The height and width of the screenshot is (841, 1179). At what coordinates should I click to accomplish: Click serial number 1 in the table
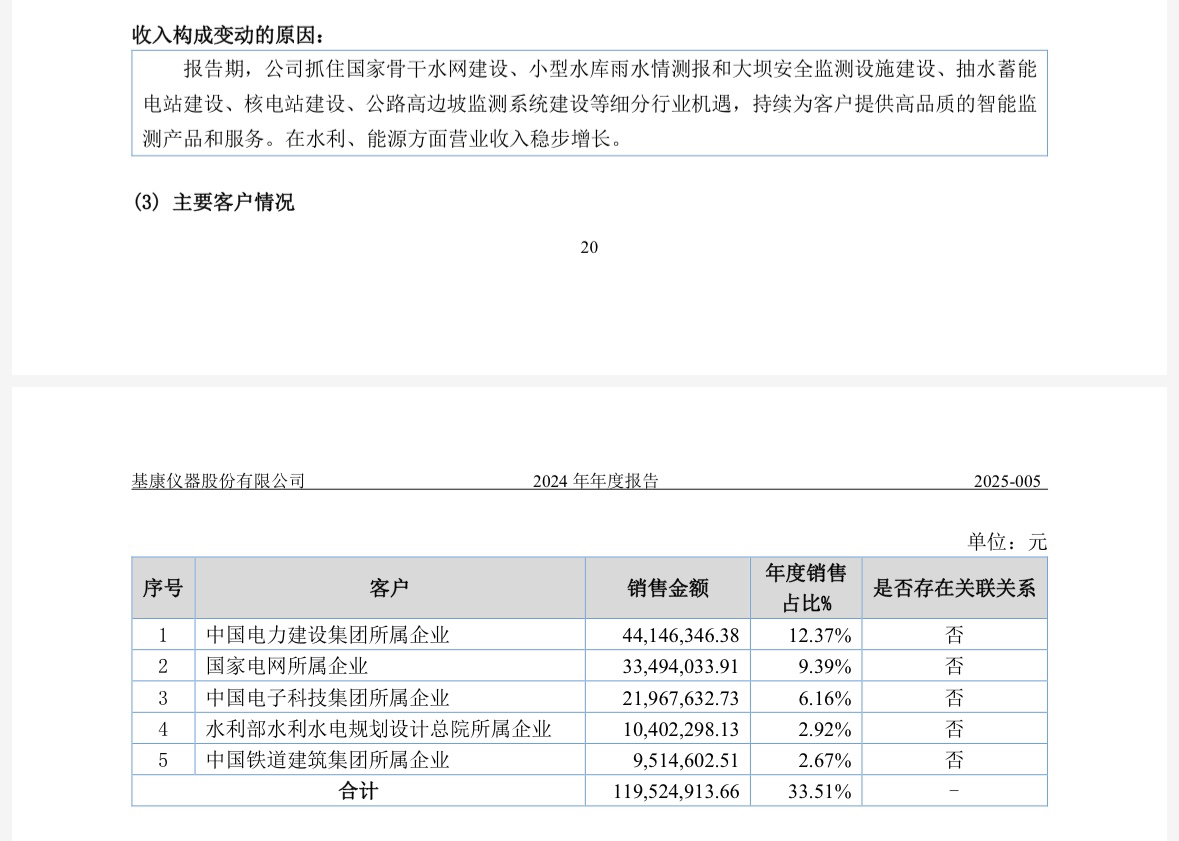coord(163,636)
